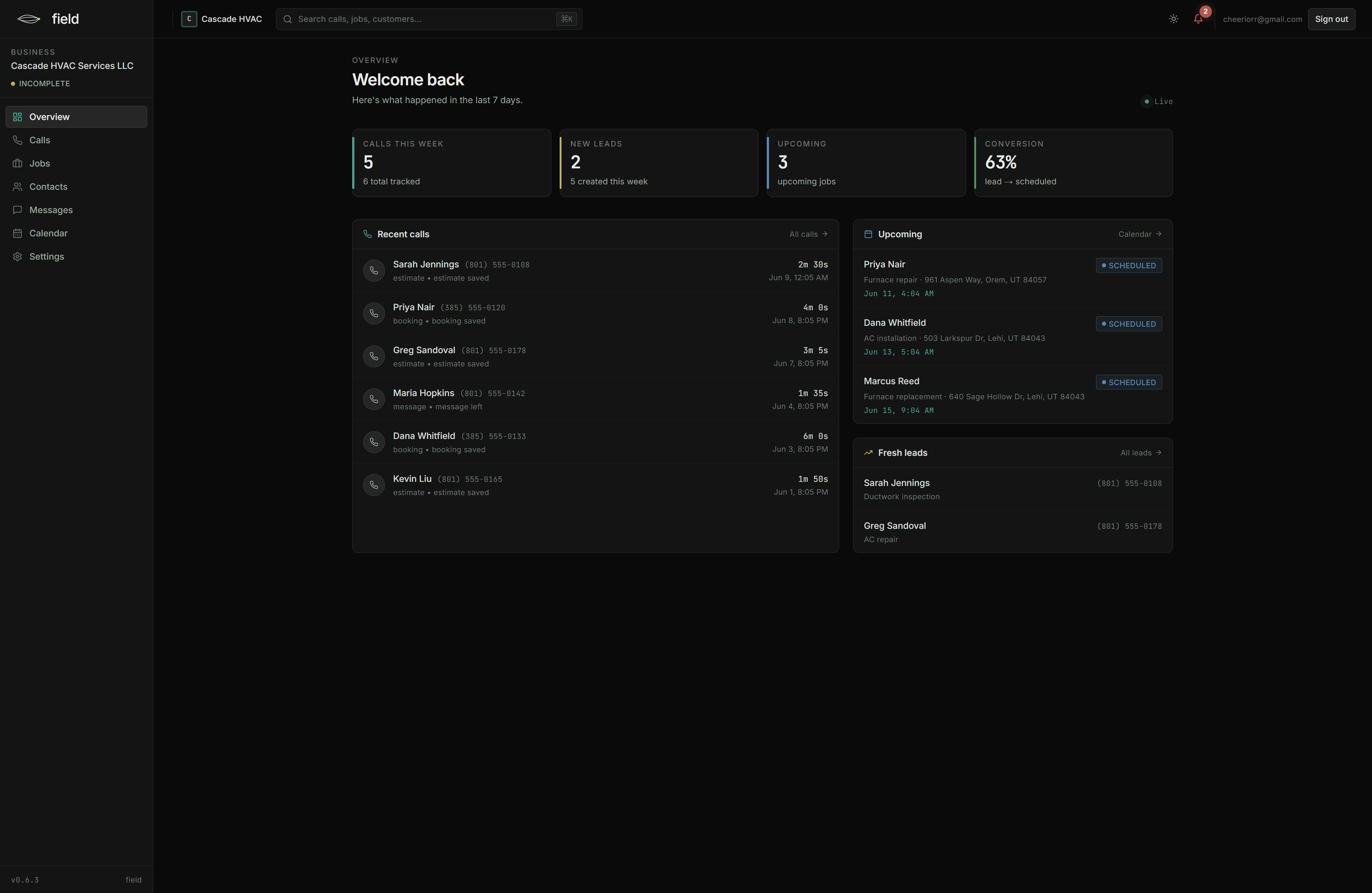Click the INCOMPLETE business status label
Image resolution: width=1372 pixels, height=893 pixels.
[x=40, y=84]
